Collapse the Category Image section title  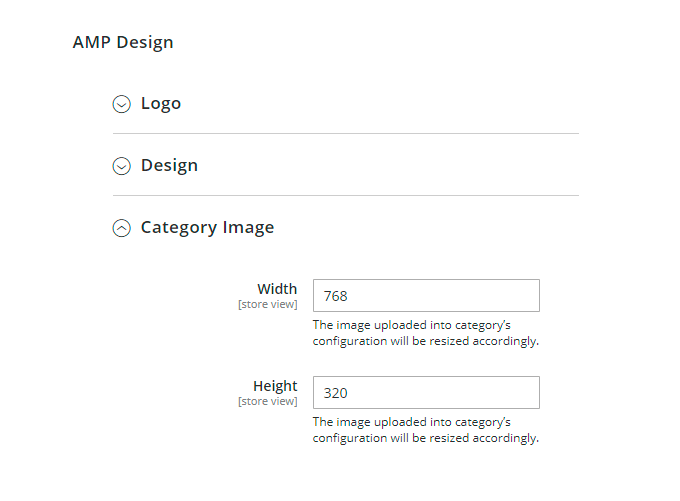(207, 227)
